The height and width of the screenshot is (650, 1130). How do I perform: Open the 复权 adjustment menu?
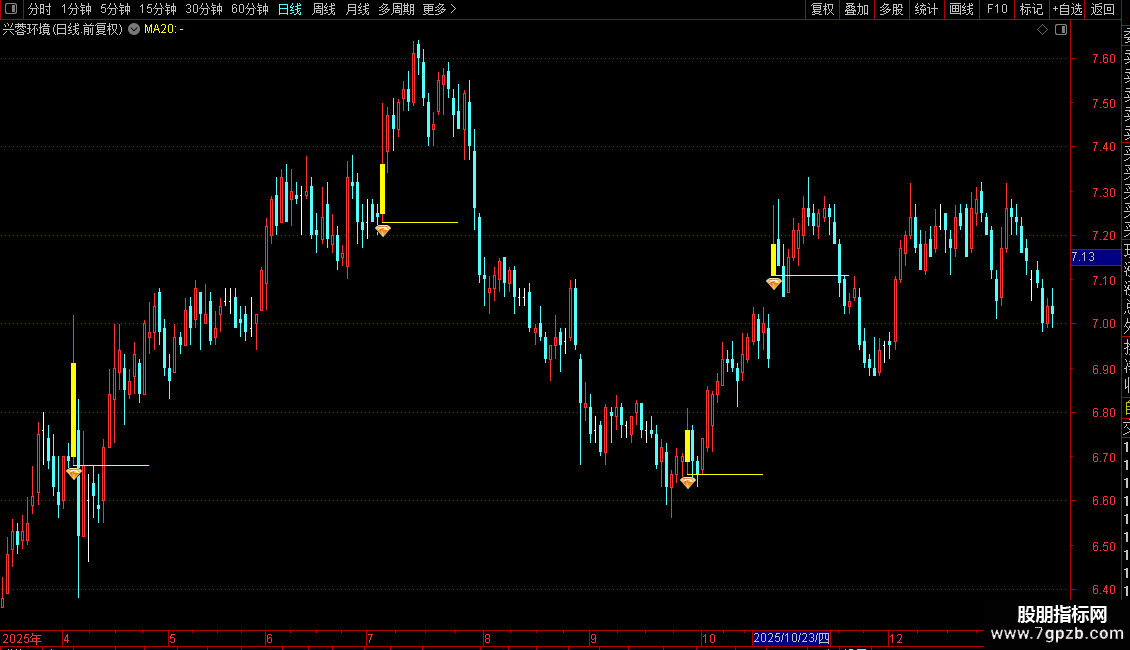tap(822, 9)
